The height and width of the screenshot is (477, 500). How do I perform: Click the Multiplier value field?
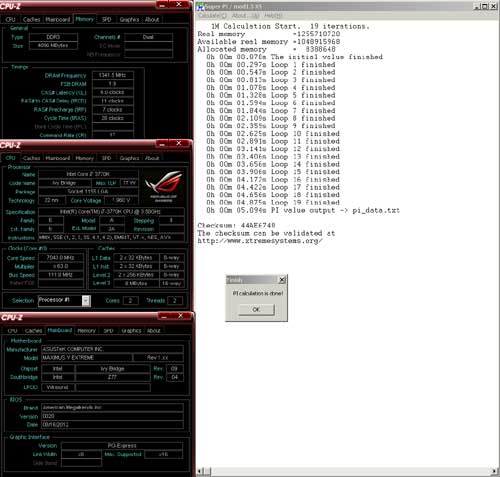(61, 266)
